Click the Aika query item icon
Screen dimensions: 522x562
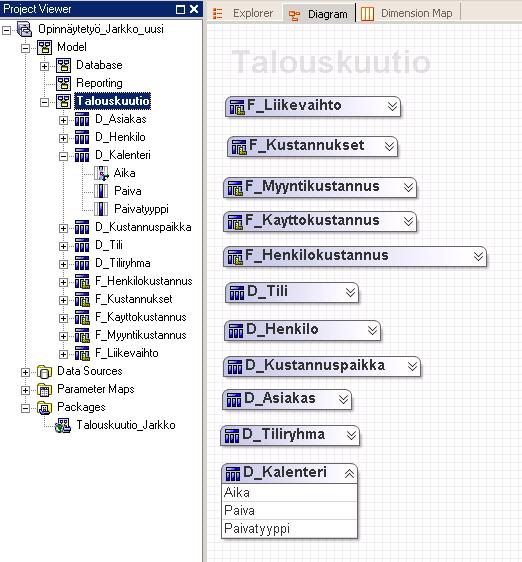(x=101, y=173)
